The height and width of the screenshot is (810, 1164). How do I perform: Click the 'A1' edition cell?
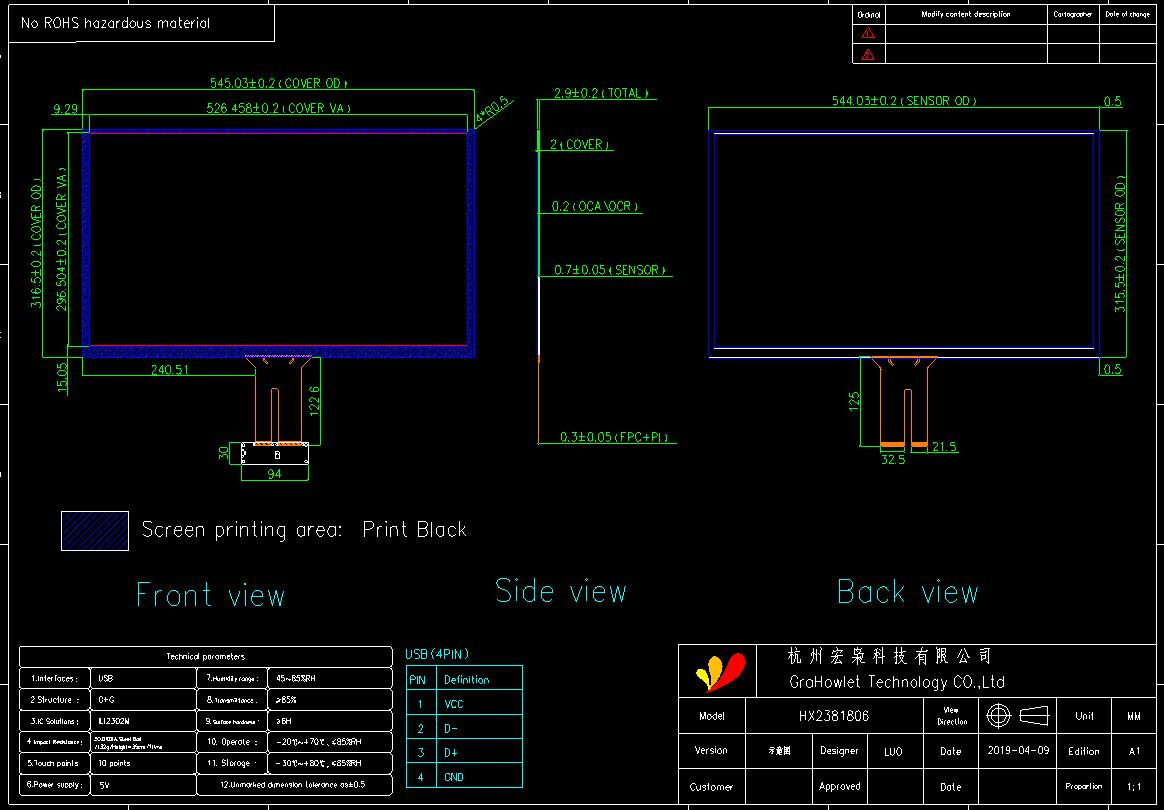point(1134,751)
